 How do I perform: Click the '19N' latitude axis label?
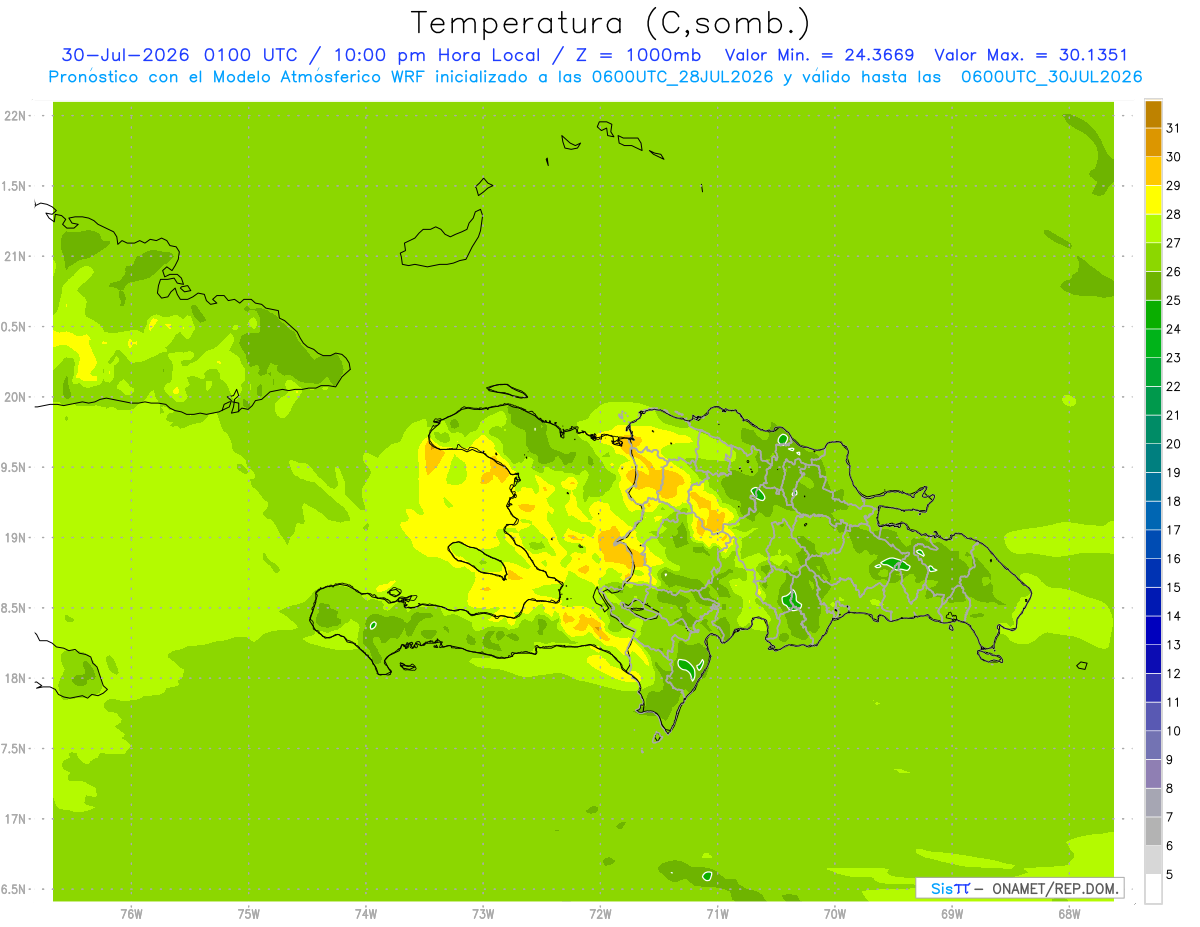point(15,538)
